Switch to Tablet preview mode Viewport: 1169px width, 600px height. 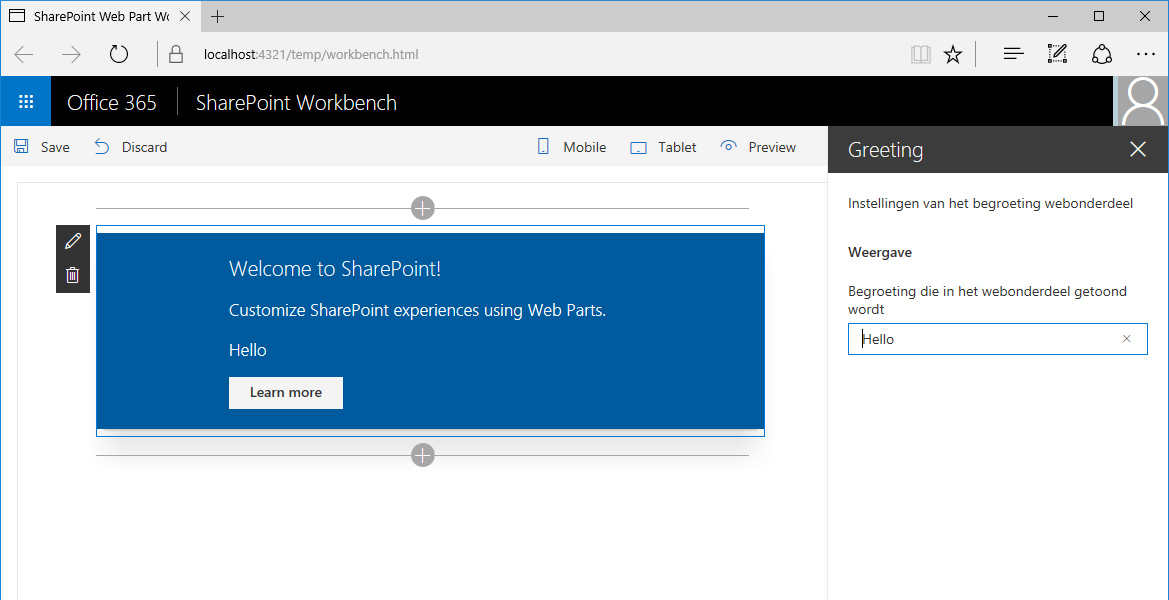click(x=662, y=147)
